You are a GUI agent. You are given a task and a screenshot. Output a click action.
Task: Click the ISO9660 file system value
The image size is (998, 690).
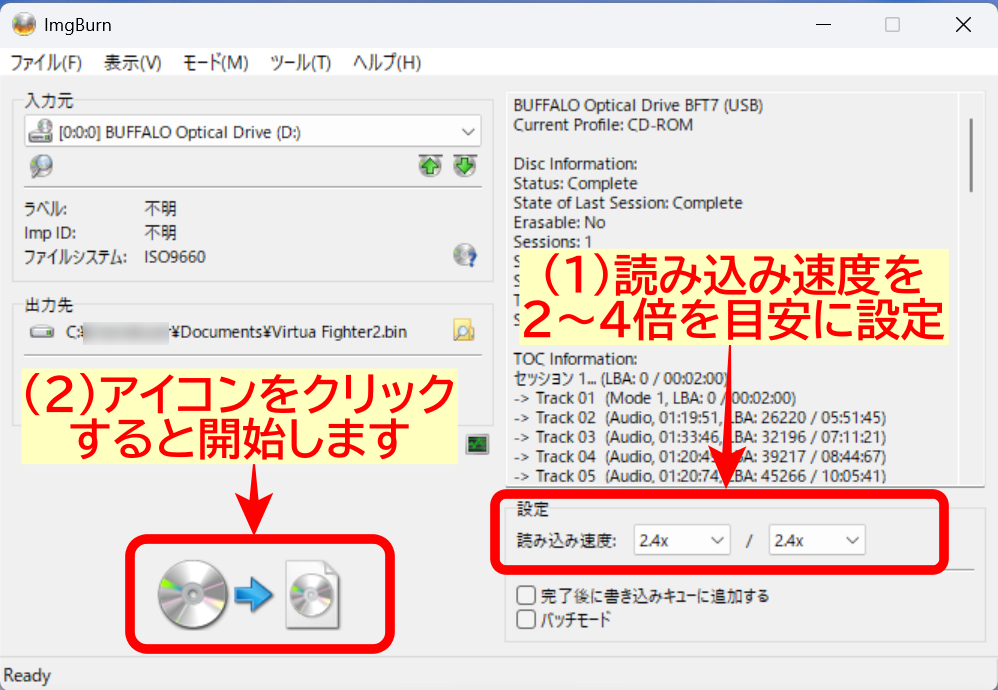175,257
